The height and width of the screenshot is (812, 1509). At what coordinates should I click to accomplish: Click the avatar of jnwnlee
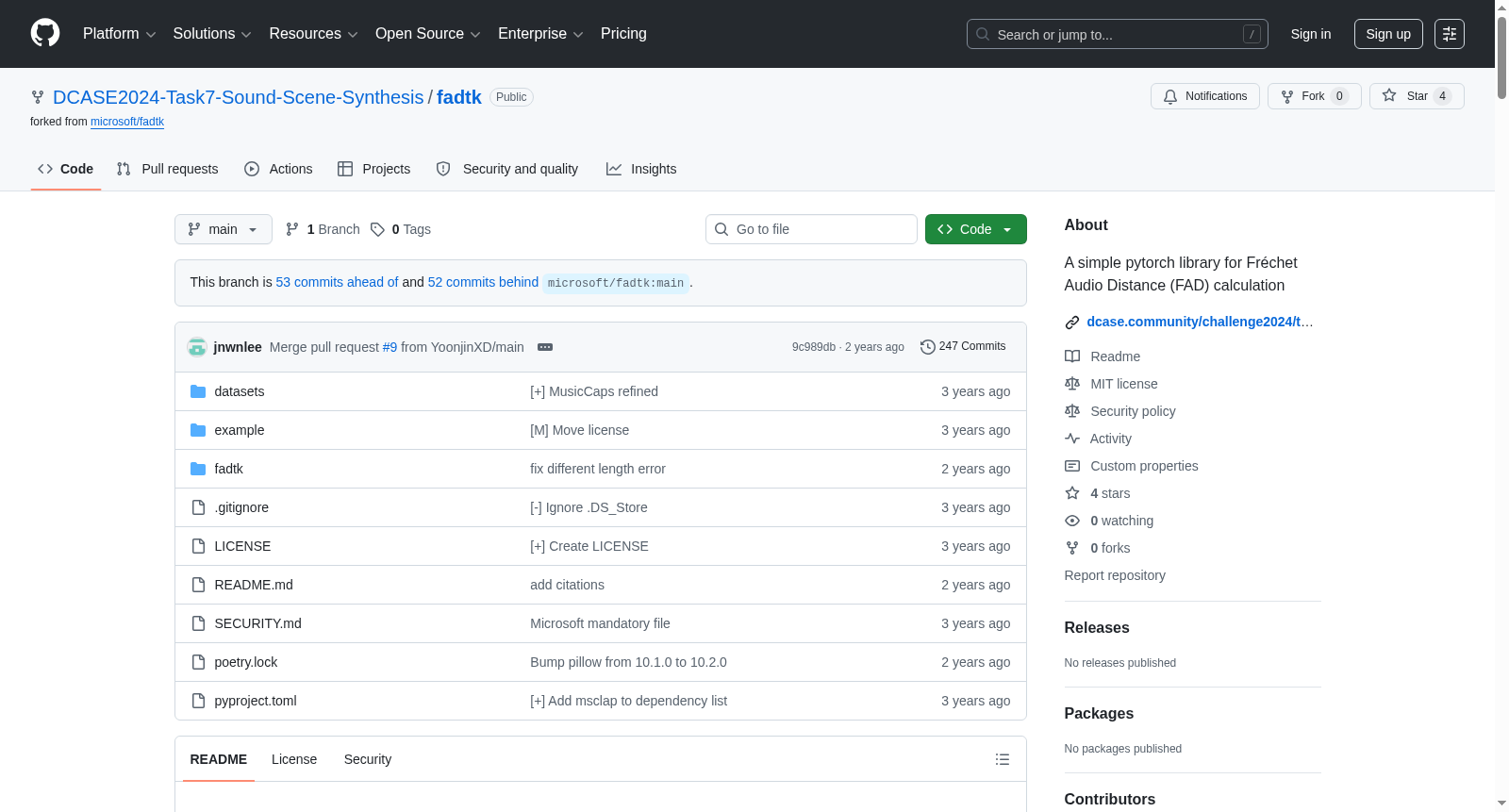(197, 347)
